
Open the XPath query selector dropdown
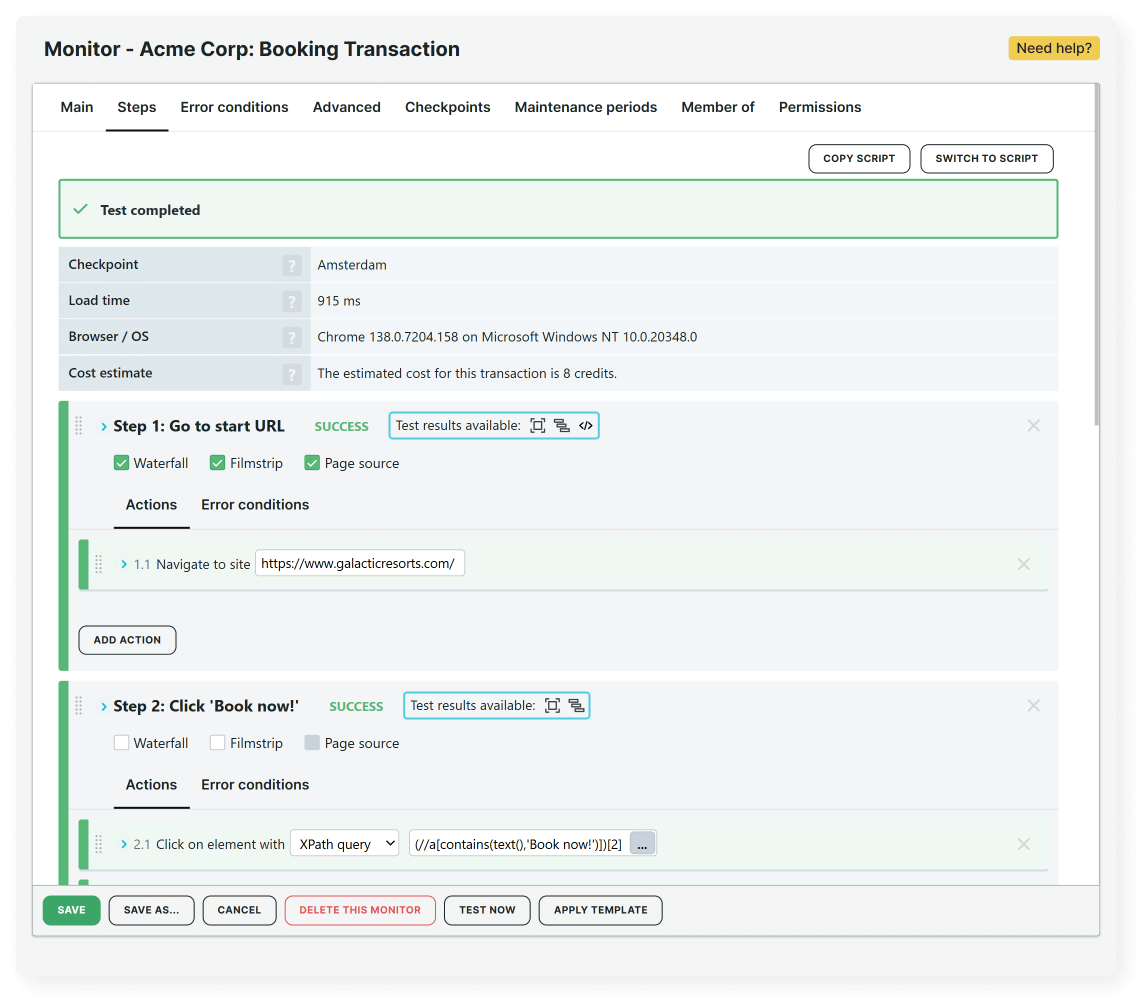click(344, 843)
